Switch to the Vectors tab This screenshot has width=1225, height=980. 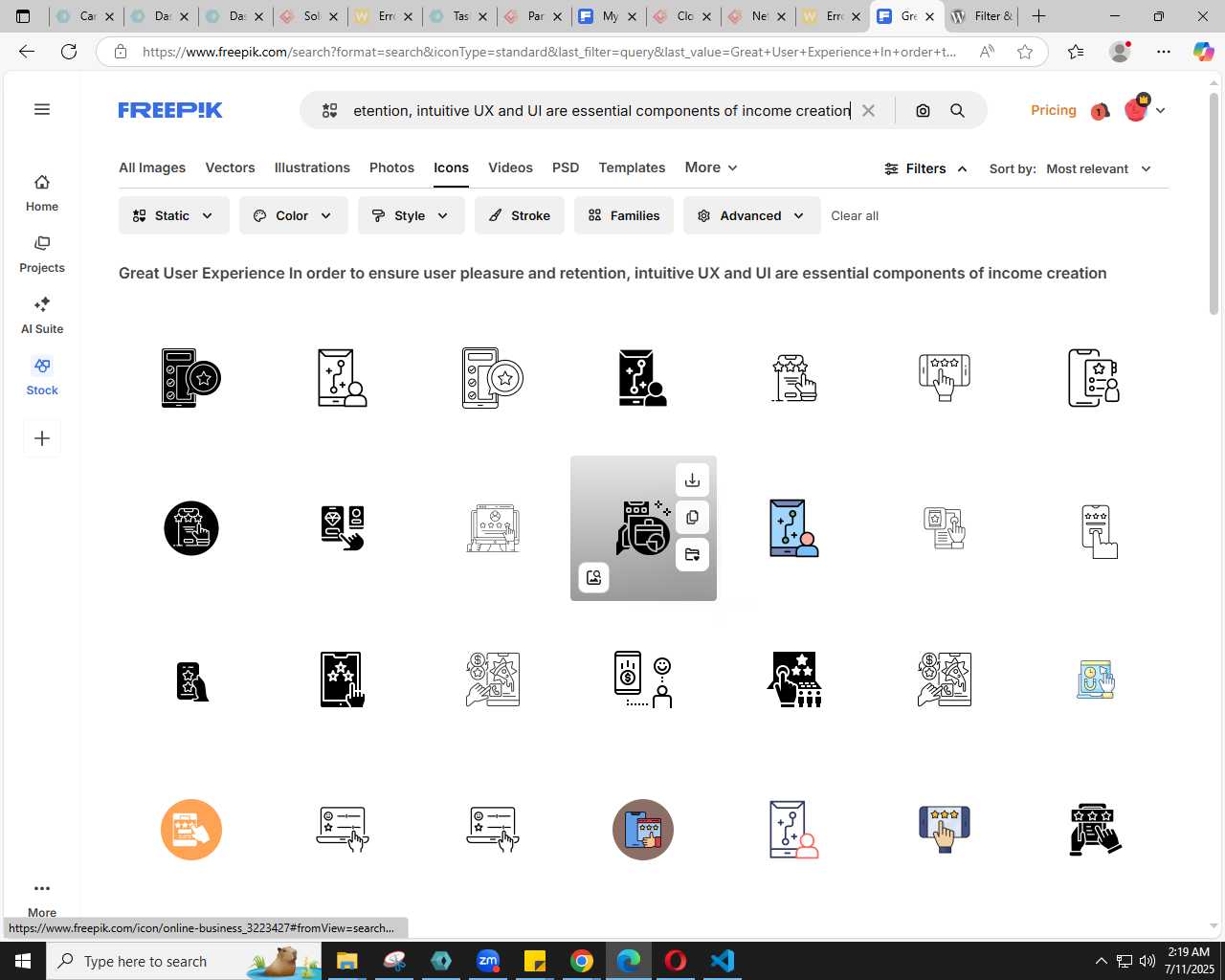coord(230,167)
